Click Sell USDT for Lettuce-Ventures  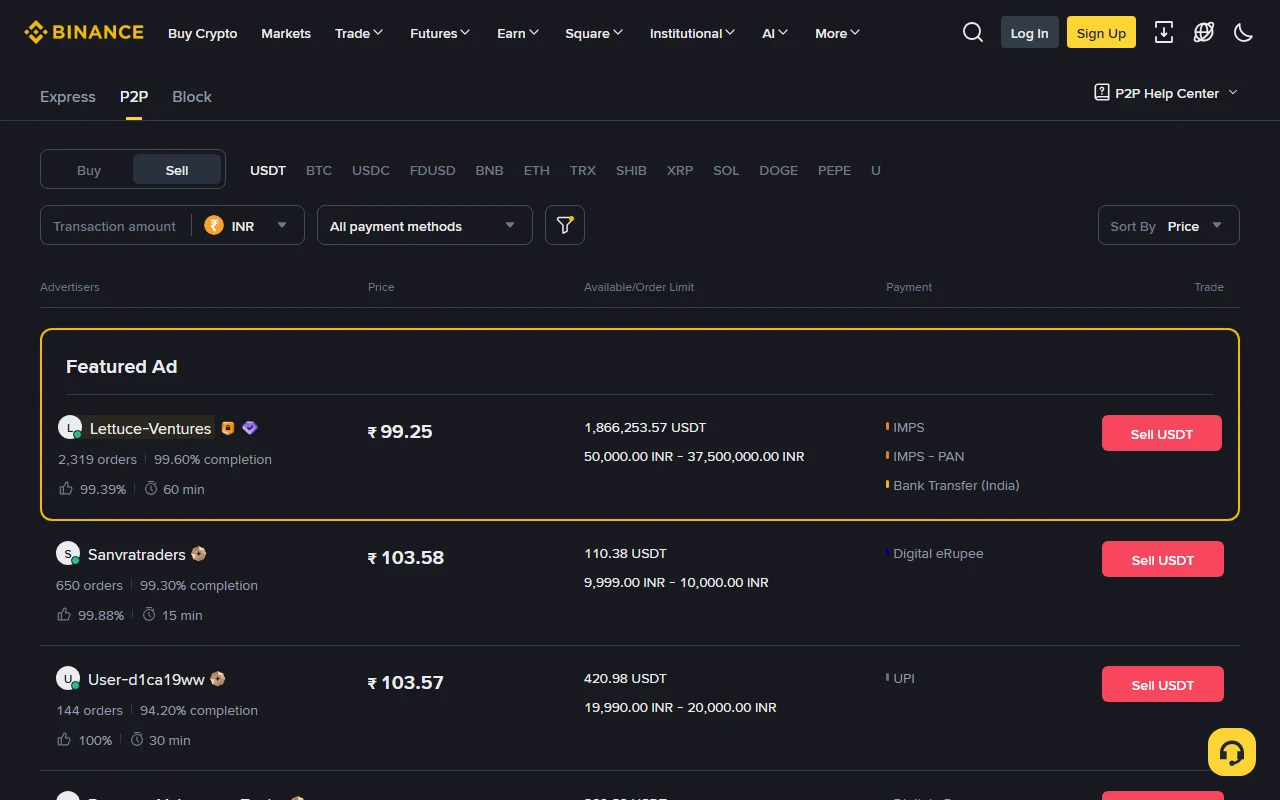click(1162, 433)
